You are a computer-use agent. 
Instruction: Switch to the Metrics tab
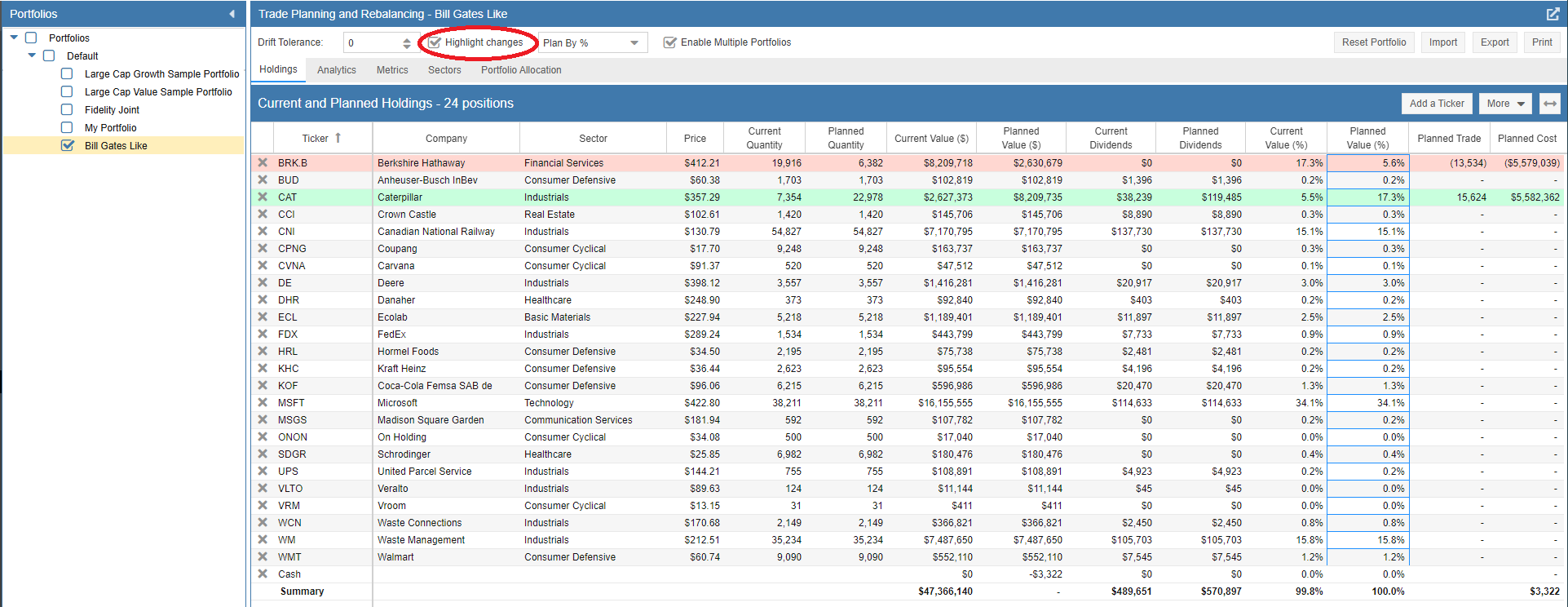click(392, 70)
